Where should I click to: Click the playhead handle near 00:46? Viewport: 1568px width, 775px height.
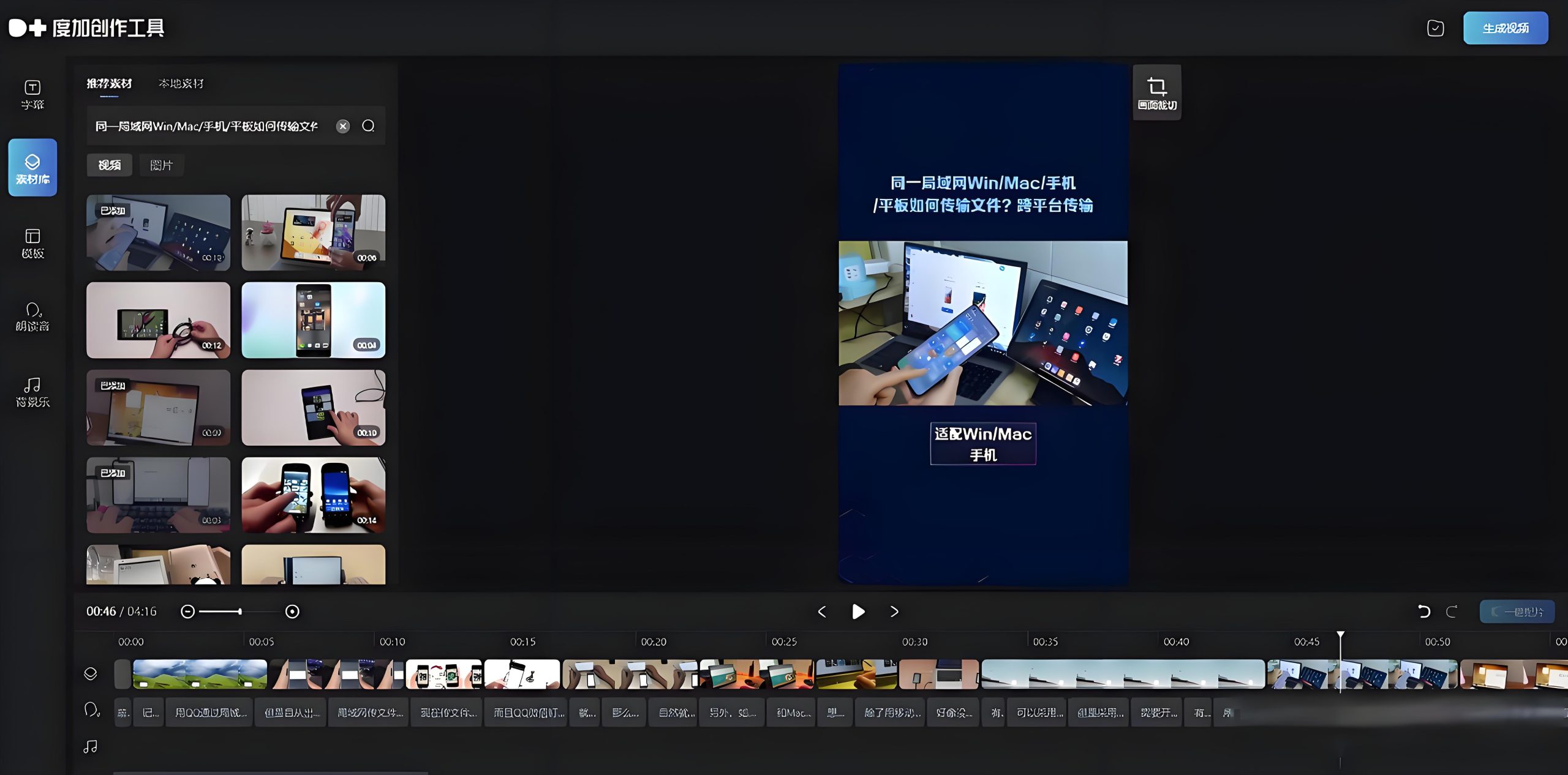tap(1340, 636)
